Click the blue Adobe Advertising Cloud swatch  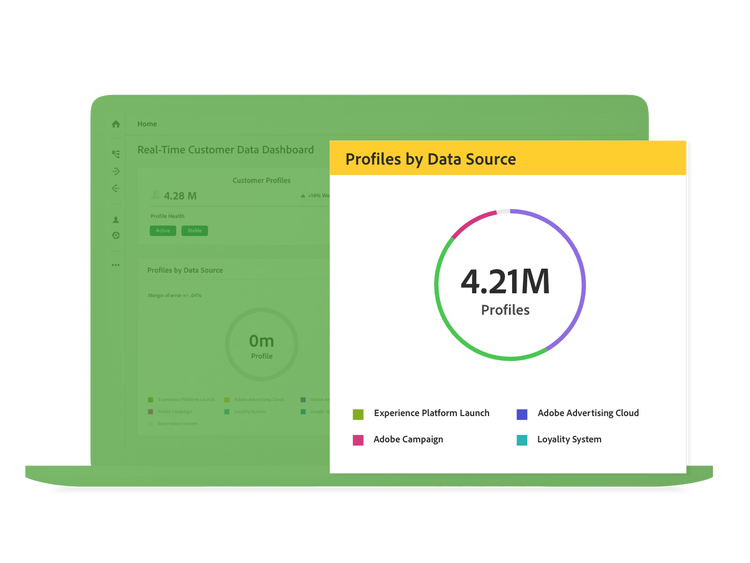point(522,414)
